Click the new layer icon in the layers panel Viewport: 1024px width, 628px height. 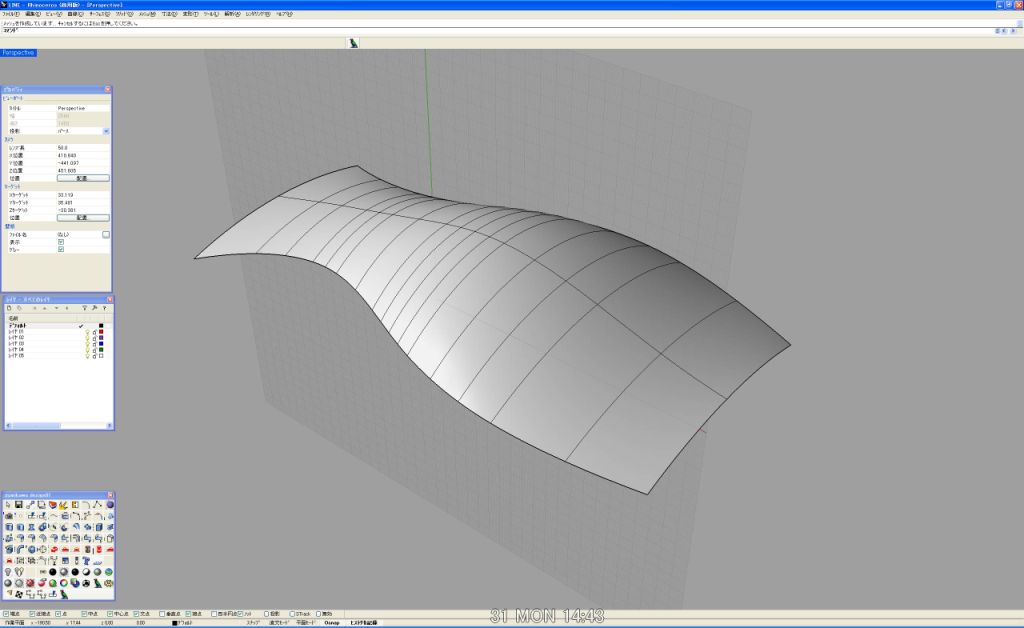click(8, 308)
